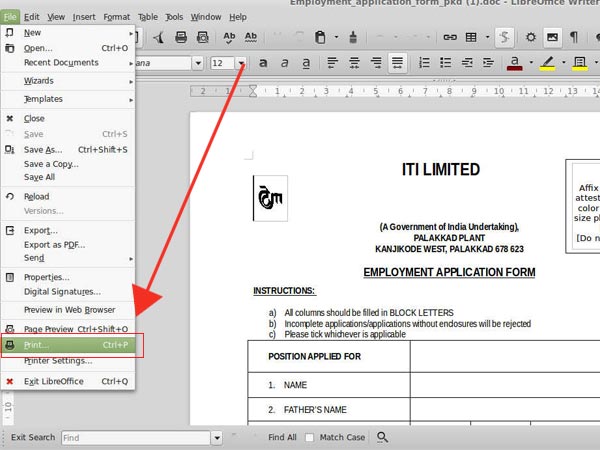600x450 pixels.
Task: Increase paragraph indent
Action: click(x=488, y=62)
